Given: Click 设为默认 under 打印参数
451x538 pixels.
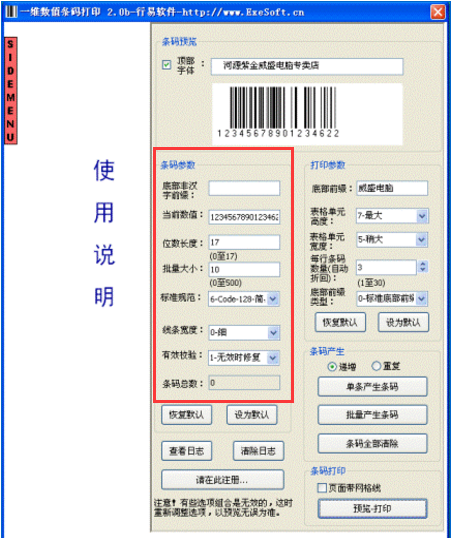Looking at the screenshot, I should click(403, 322).
